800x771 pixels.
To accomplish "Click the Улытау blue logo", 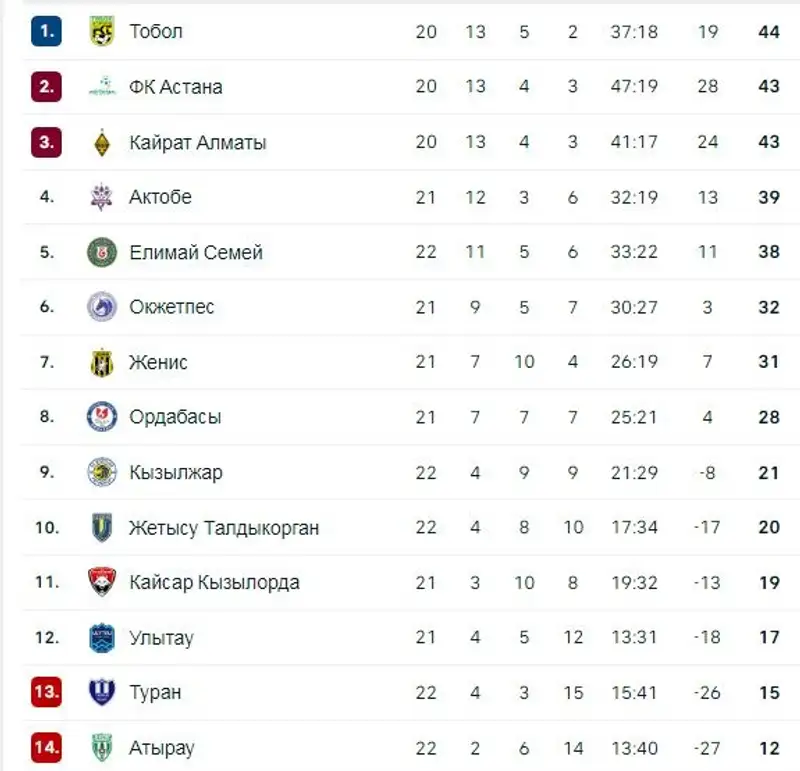I will pos(102,638).
